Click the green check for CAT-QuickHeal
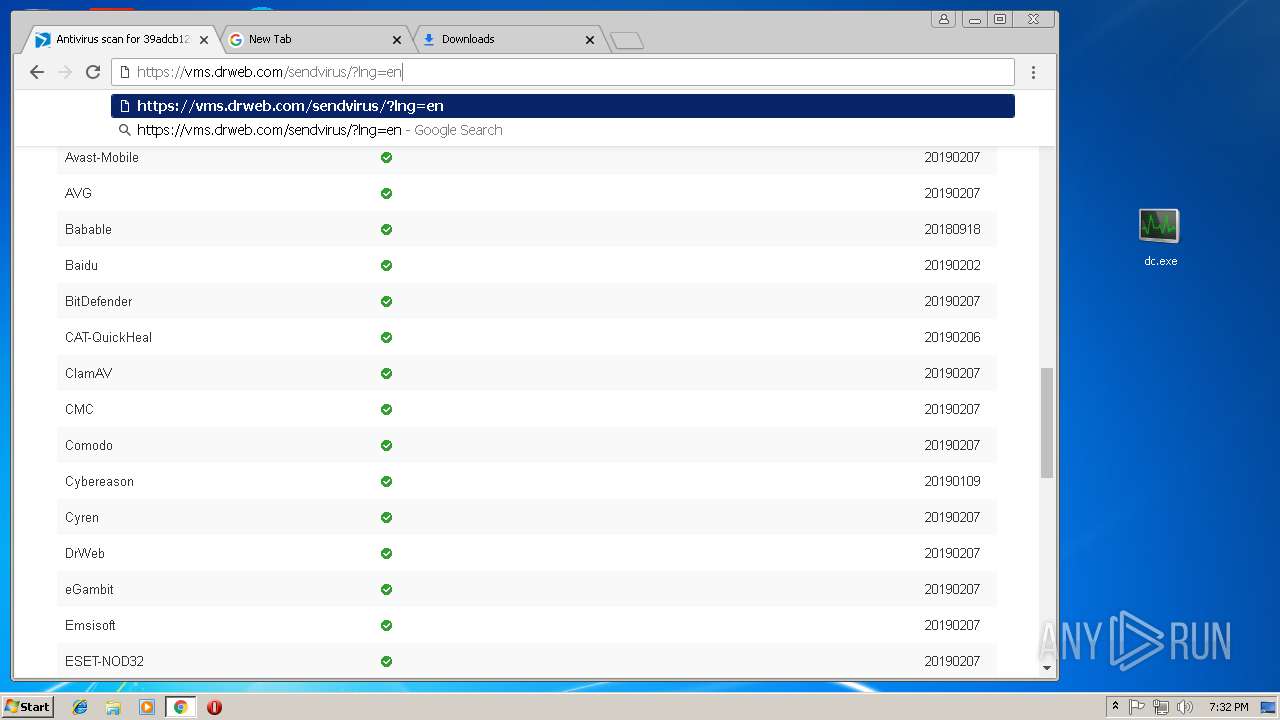The width and height of the screenshot is (1280, 720). pyautogui.click(x=386, y=337)
